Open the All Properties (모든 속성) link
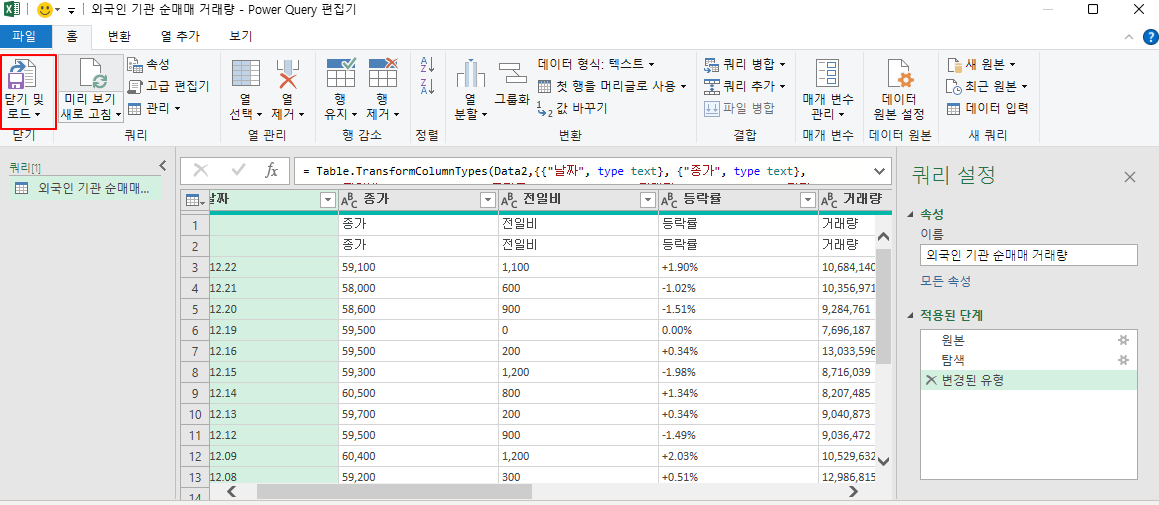 [945, 281]
